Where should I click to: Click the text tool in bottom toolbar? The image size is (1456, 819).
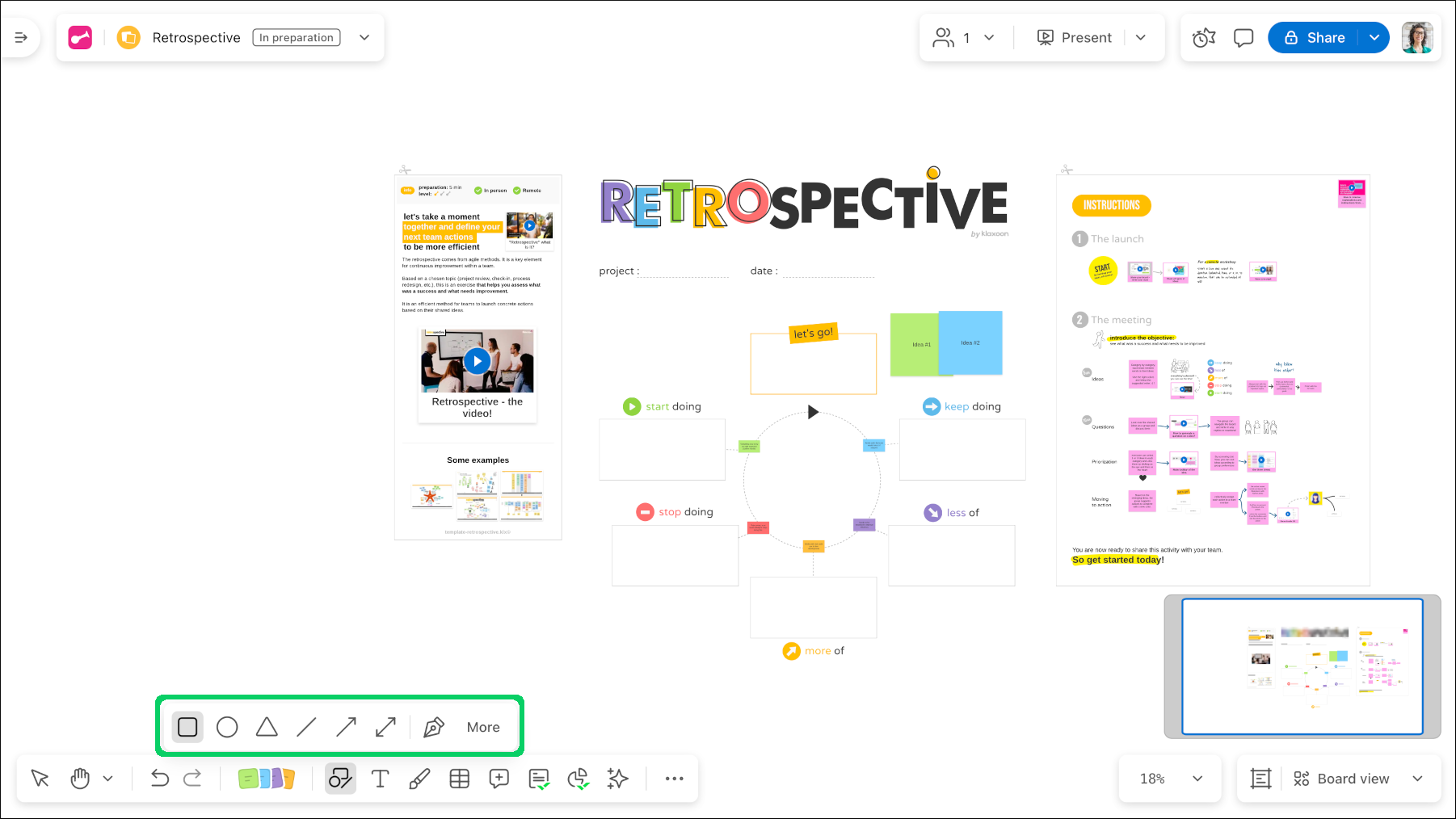(380, 779)
